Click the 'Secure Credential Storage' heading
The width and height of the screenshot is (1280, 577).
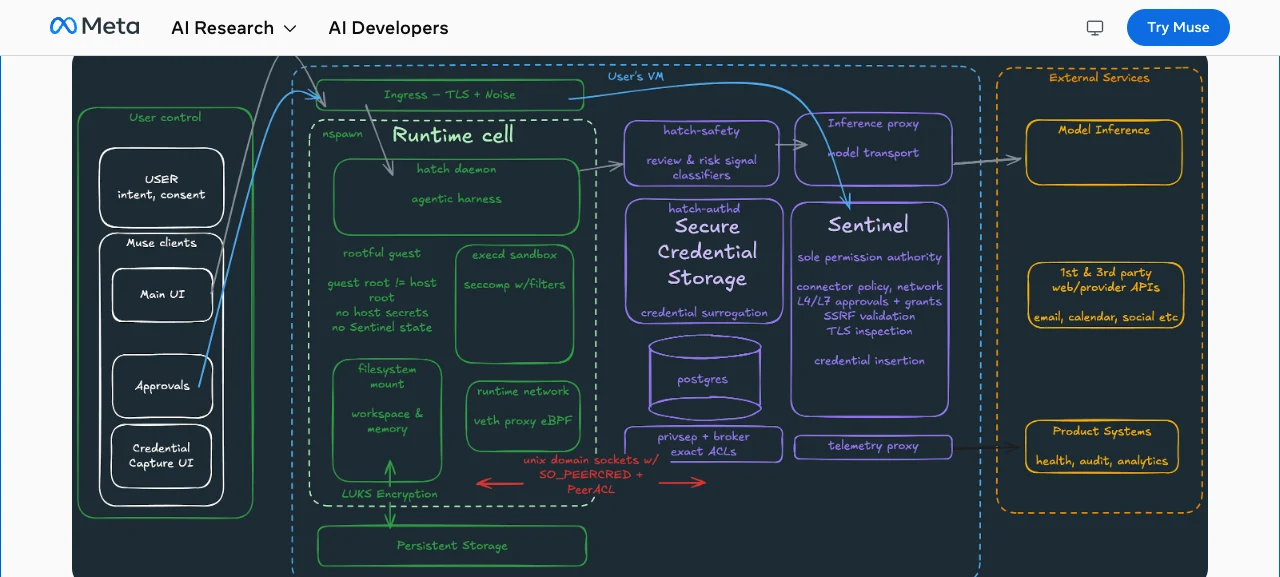707,252
